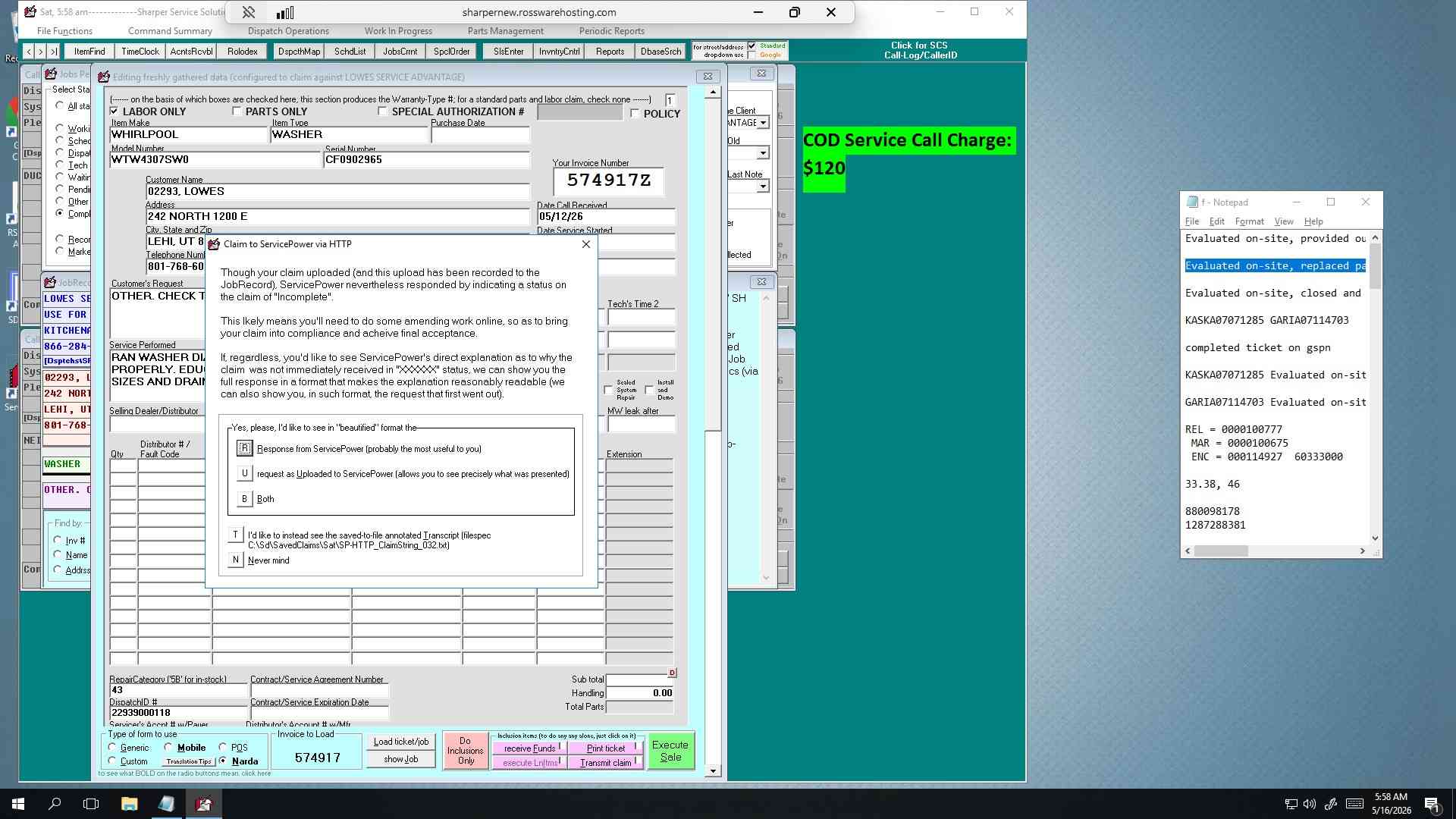The height and width of the screenshot is (819, 1456).
Task: Click the Execute Sale button
Action: tap(670, 751)
